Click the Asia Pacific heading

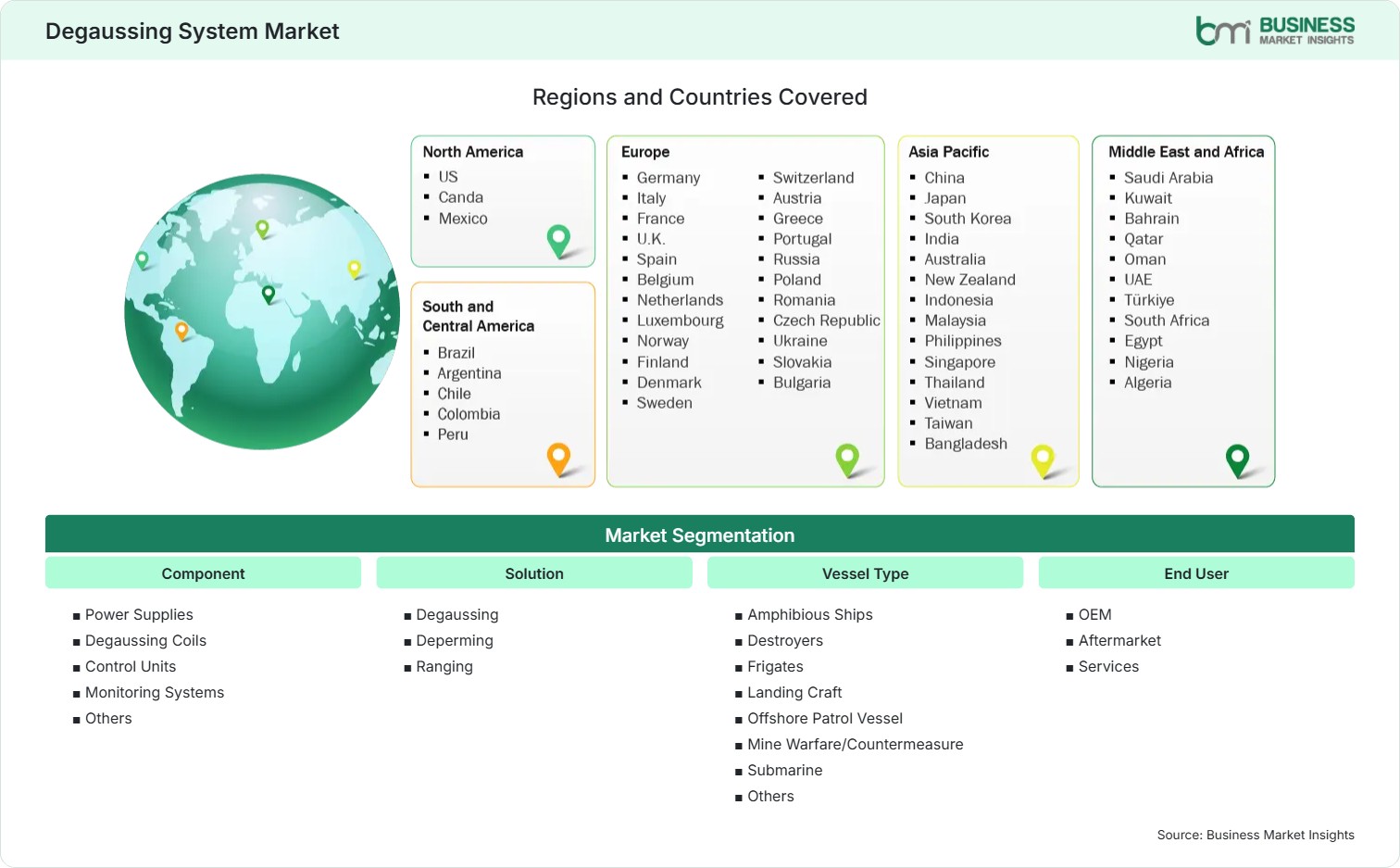pyautogui.click(x=948, y=152)
